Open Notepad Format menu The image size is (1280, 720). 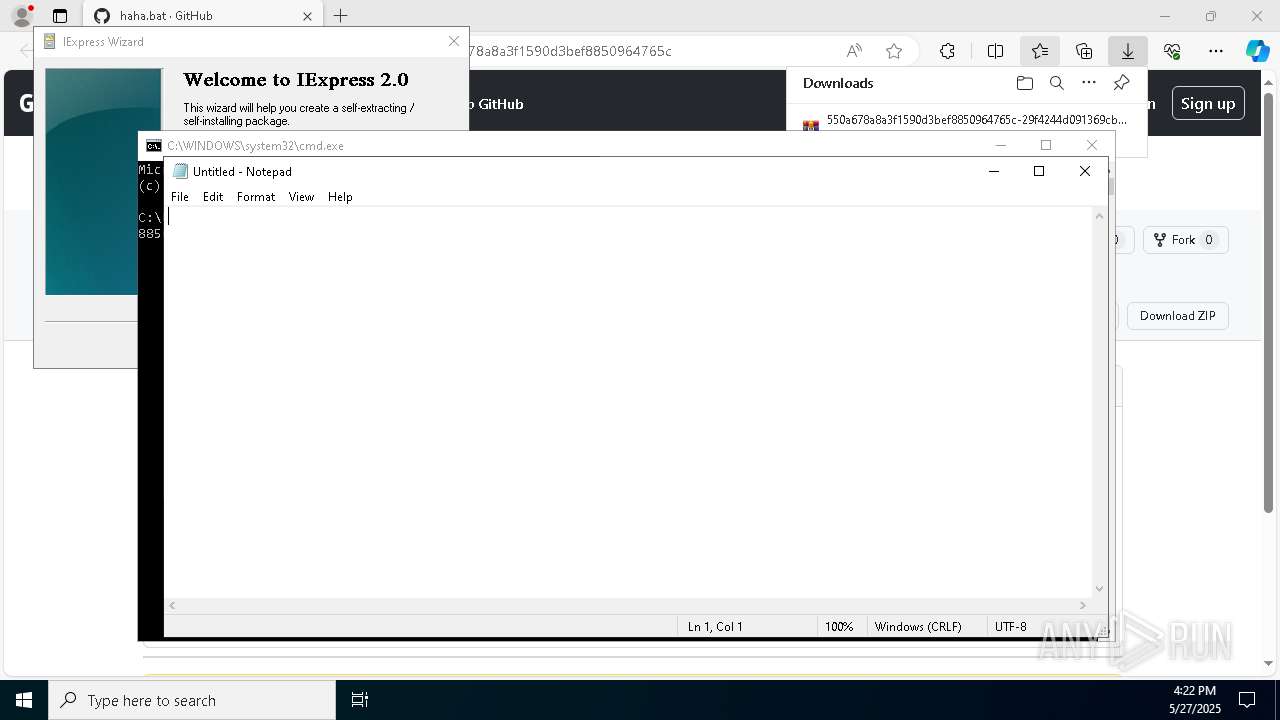(x=256, y=197)
